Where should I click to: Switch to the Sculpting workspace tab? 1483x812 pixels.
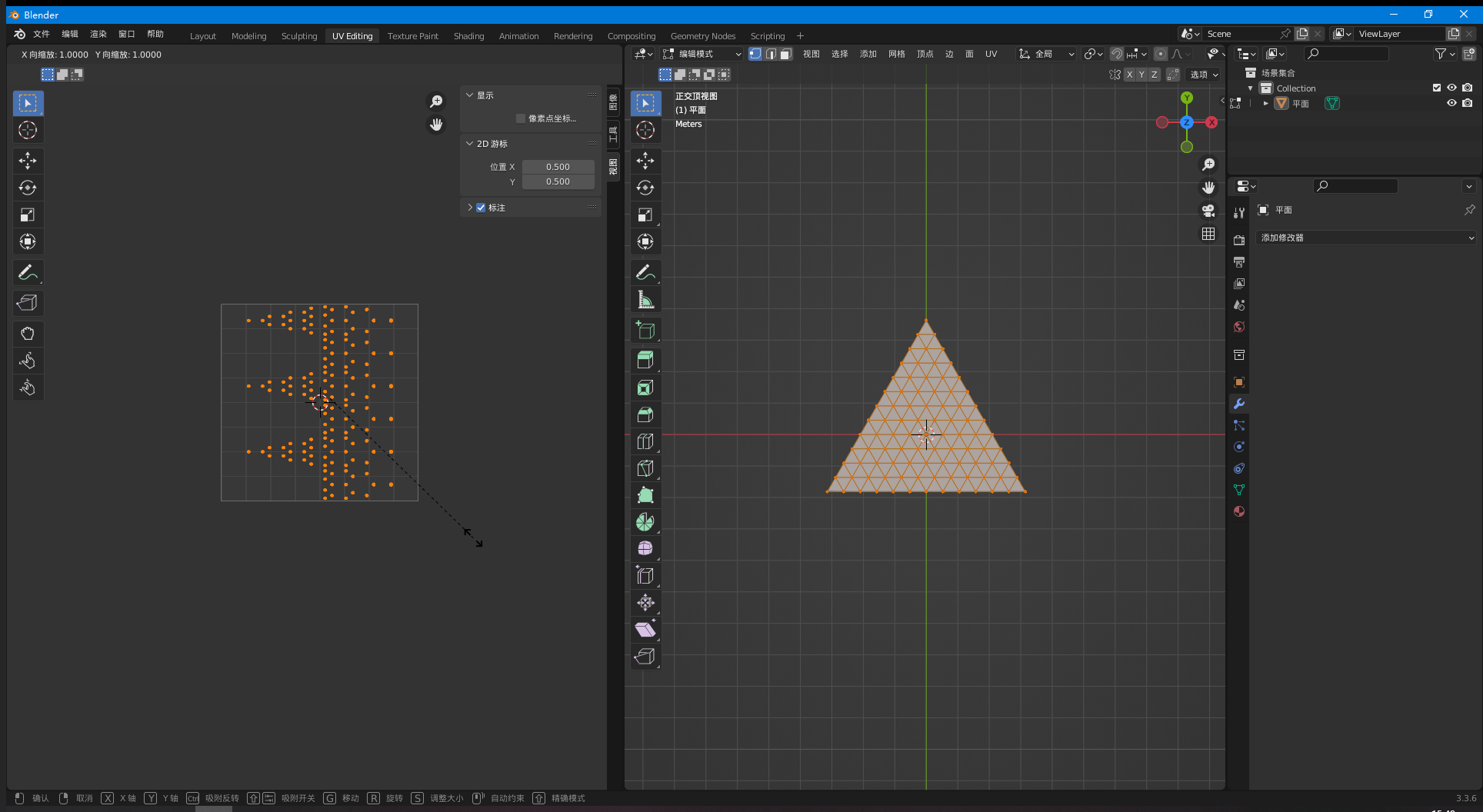tap(299, 36)
